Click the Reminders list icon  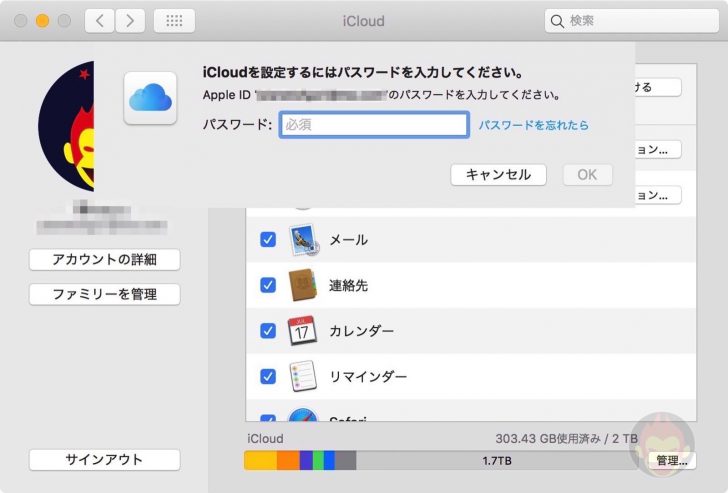coord(303,376)
